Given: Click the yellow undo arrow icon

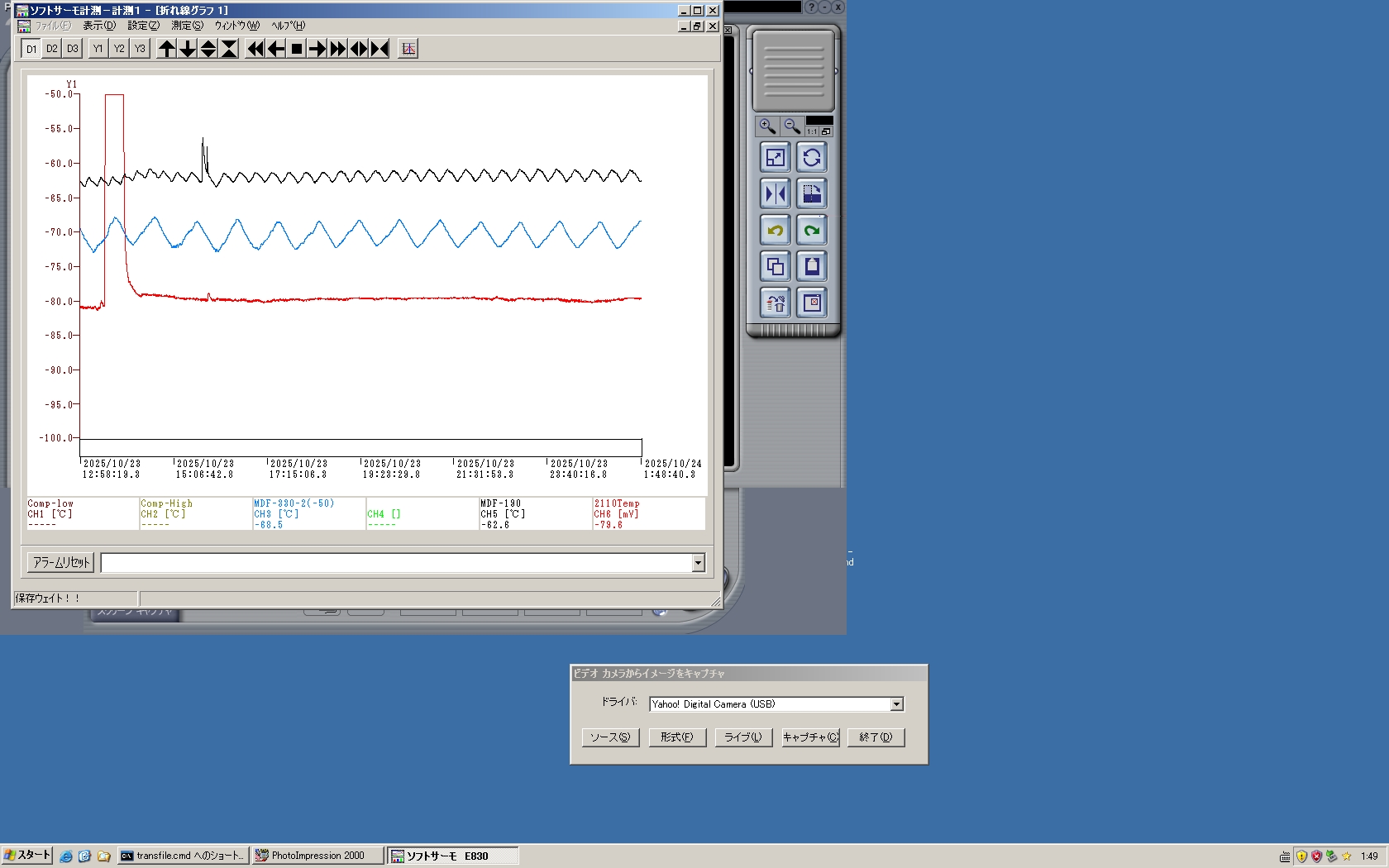Looking at the screenshot, I should coord(775,231).
